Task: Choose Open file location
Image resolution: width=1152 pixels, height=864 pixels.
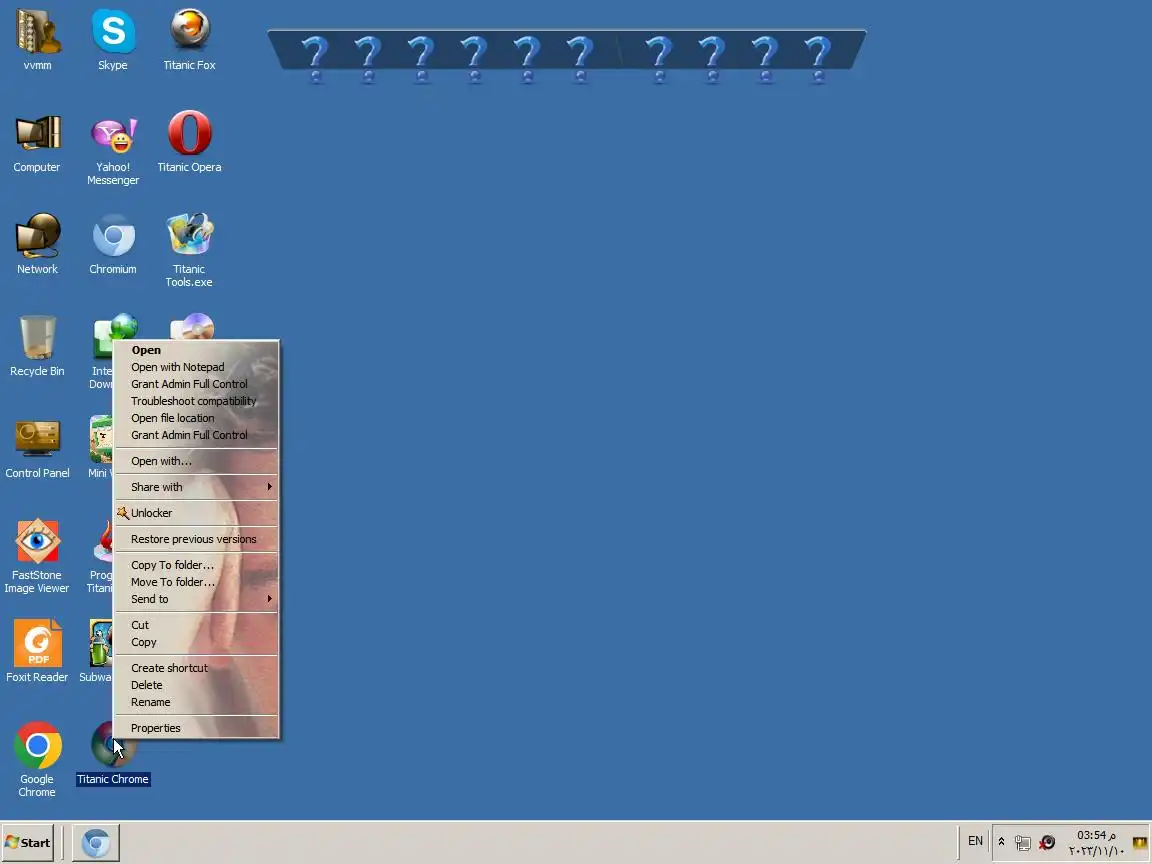Action: click(197, 418)
